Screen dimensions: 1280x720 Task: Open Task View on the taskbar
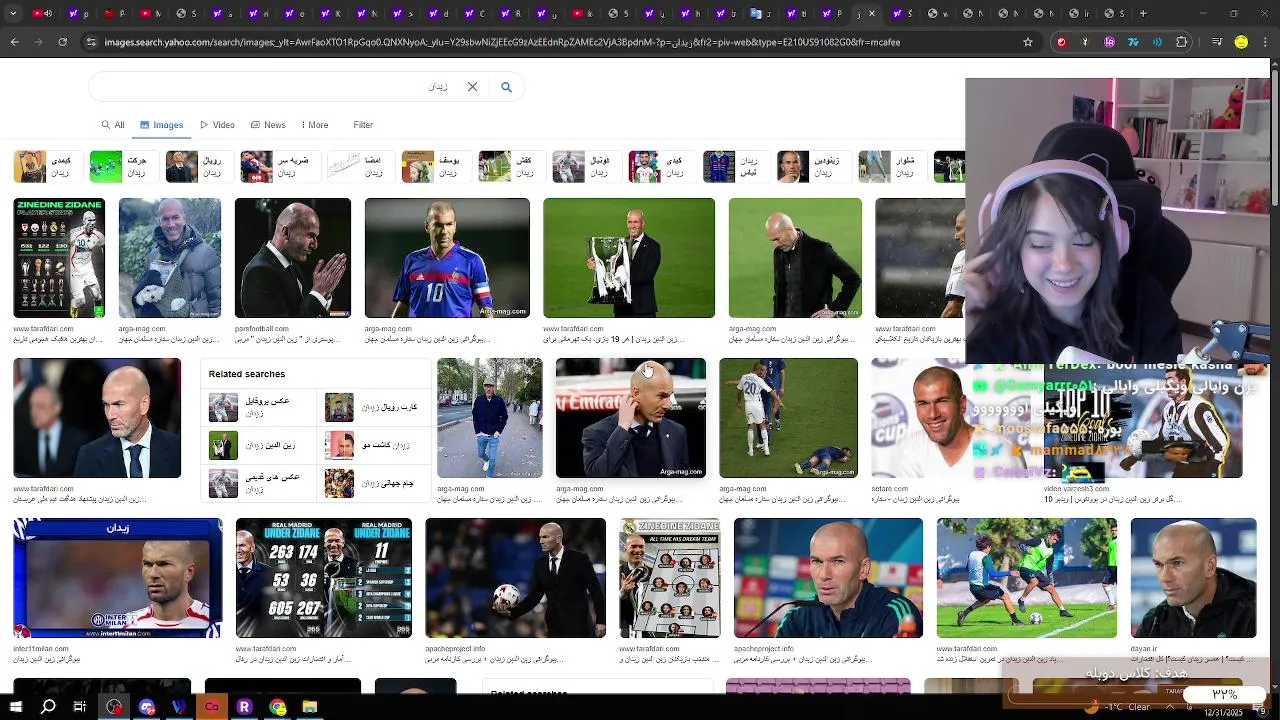coord(80,707)
